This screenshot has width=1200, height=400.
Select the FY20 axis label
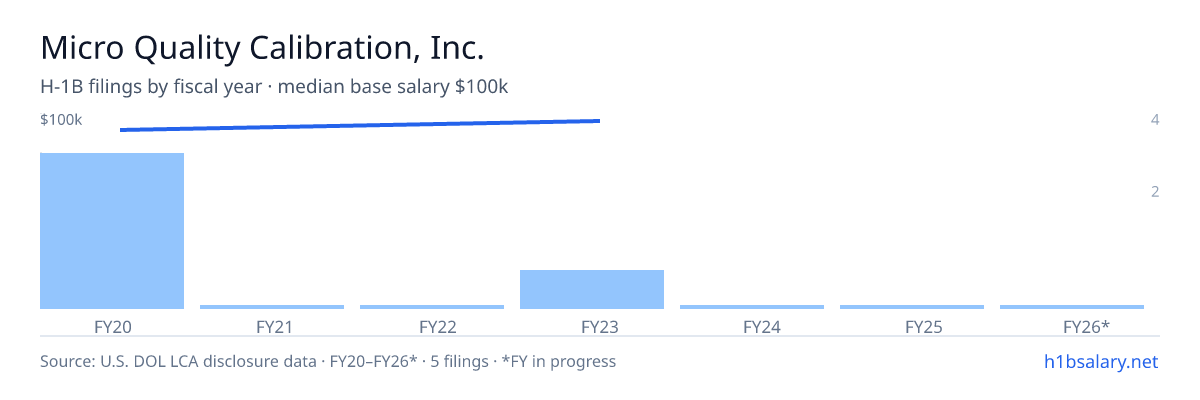112,326
